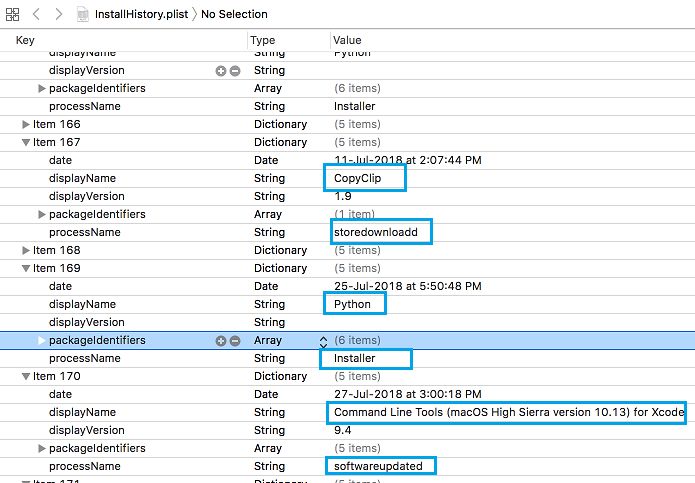Click plus button on topmost displayVersion row
695x483 pixels.
pyautogui.click(x=221, y=71)
